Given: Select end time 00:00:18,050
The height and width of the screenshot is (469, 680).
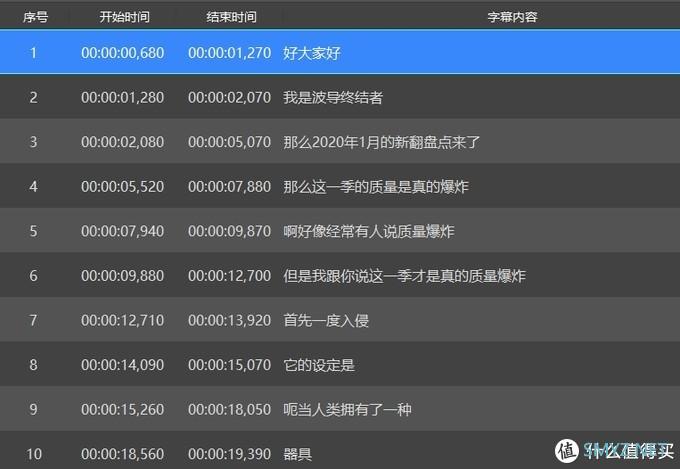Looking at the screenshot, I should pos(229,410).
